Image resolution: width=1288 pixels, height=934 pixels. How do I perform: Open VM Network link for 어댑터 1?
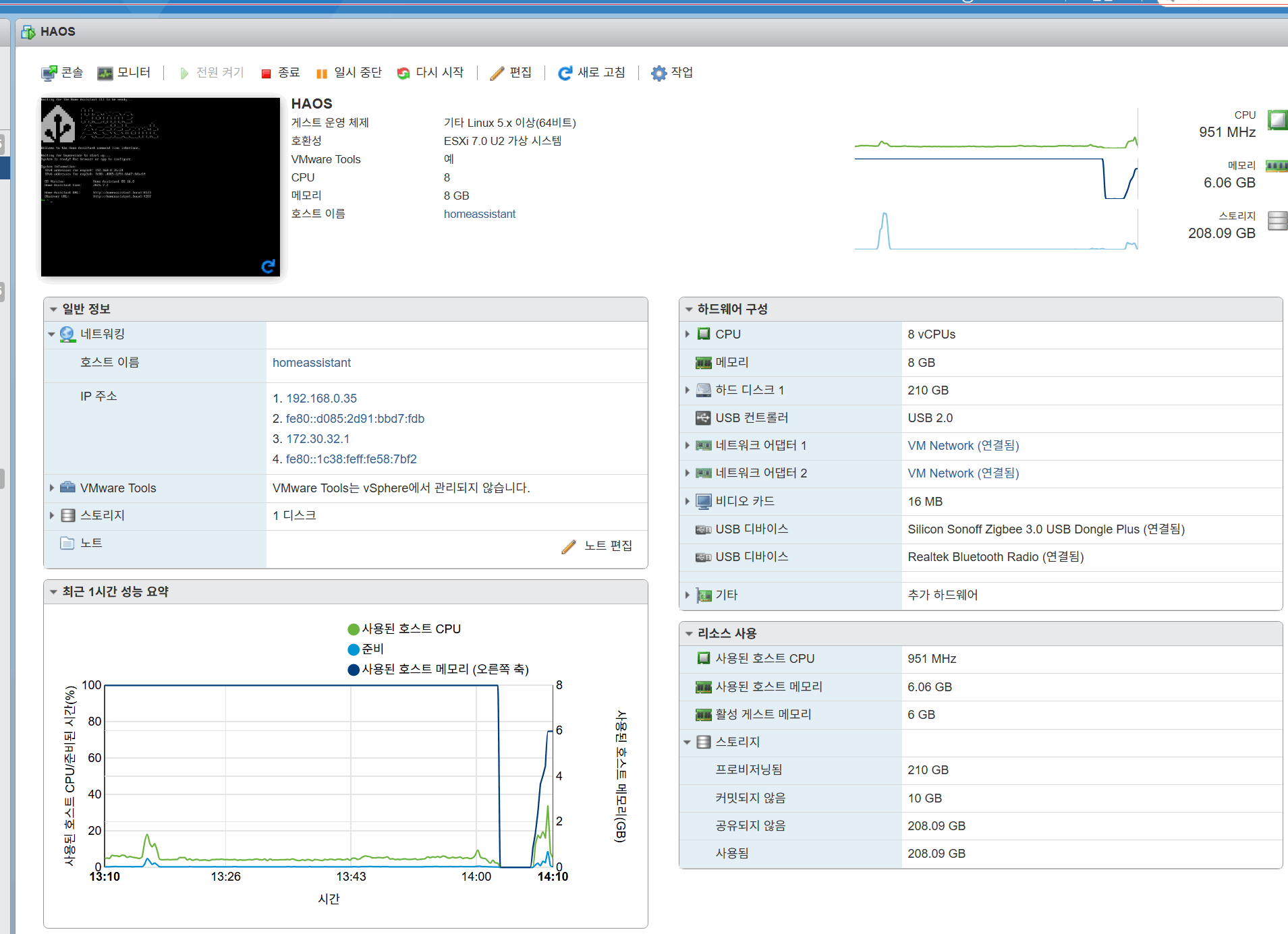pyautogui.click(x=963, y=446)
